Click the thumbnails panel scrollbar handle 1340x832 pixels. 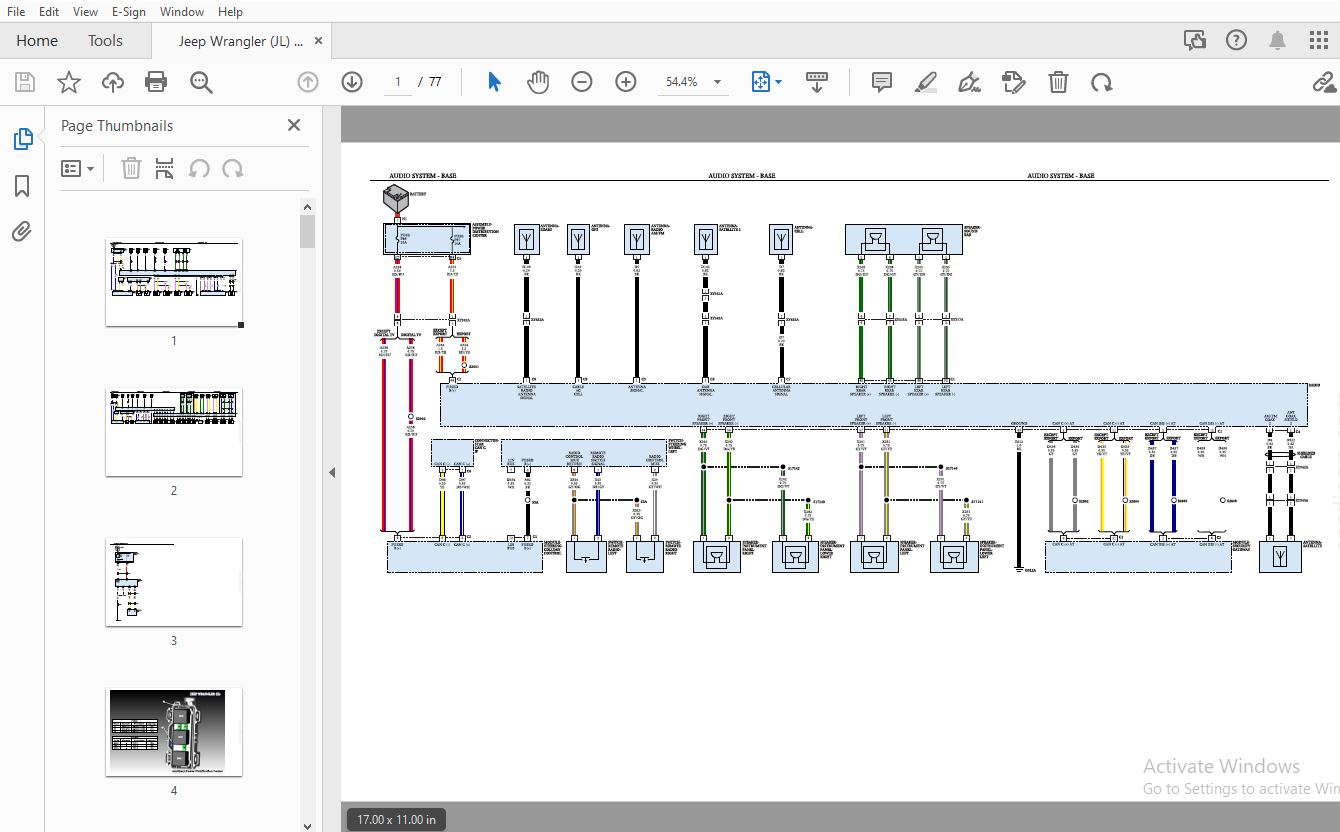tap(308, 232)
